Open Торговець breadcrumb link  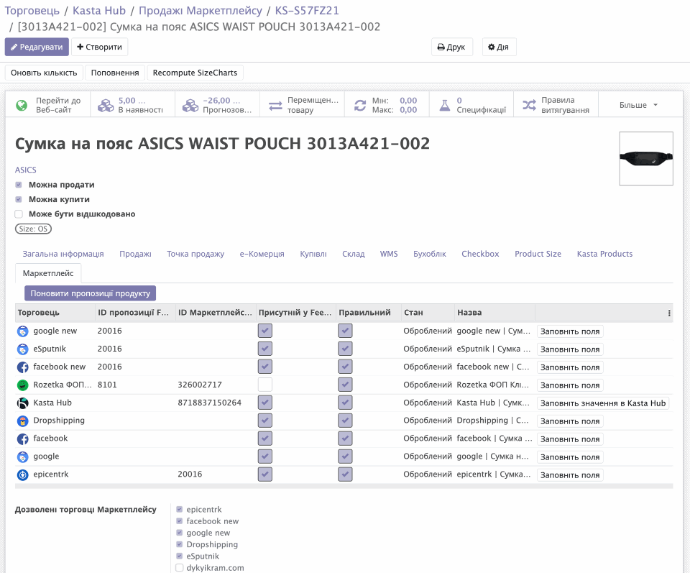click(32, 11)
